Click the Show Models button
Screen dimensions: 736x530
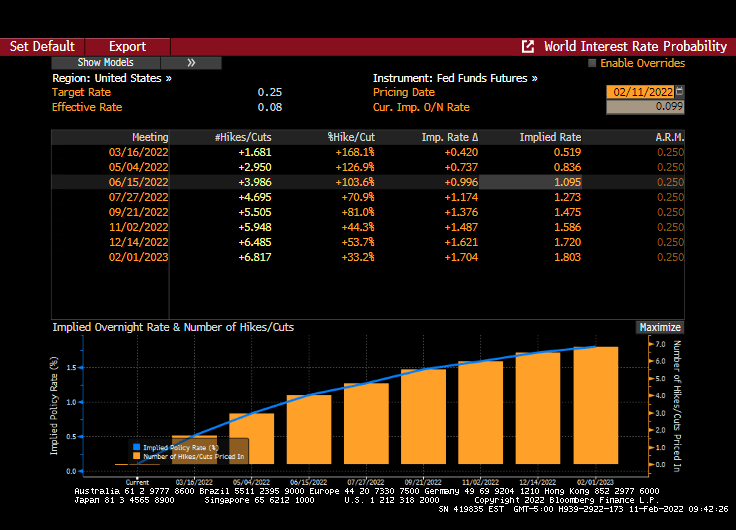tap(105, 62)
